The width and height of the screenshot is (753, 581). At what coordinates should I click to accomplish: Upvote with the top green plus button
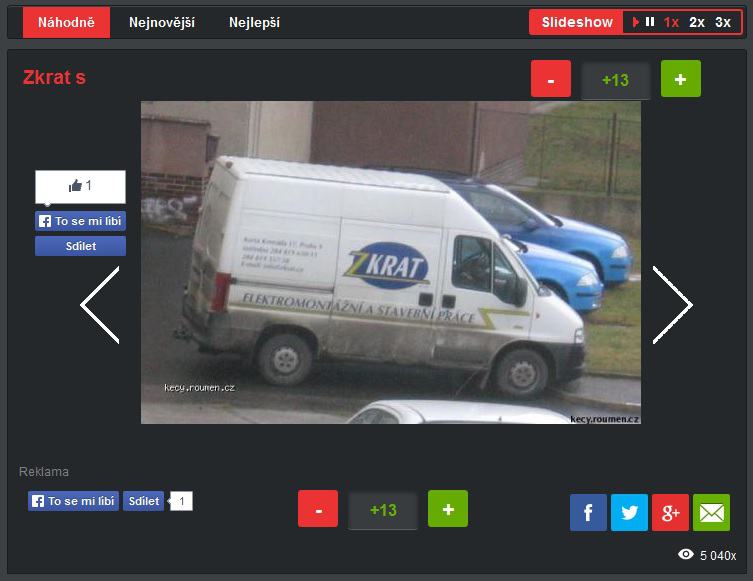pyautogui.click(x=681, y=79)
